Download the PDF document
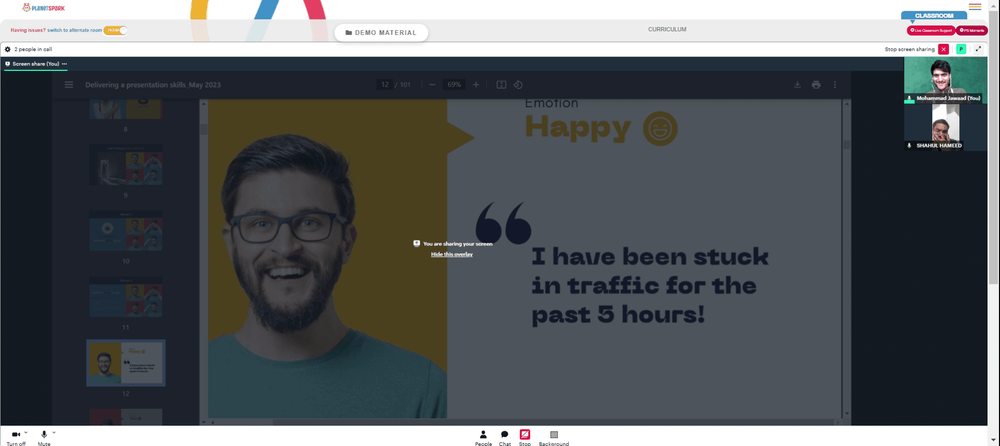The height and width of the screenshot is (446, 1000). 797,85
